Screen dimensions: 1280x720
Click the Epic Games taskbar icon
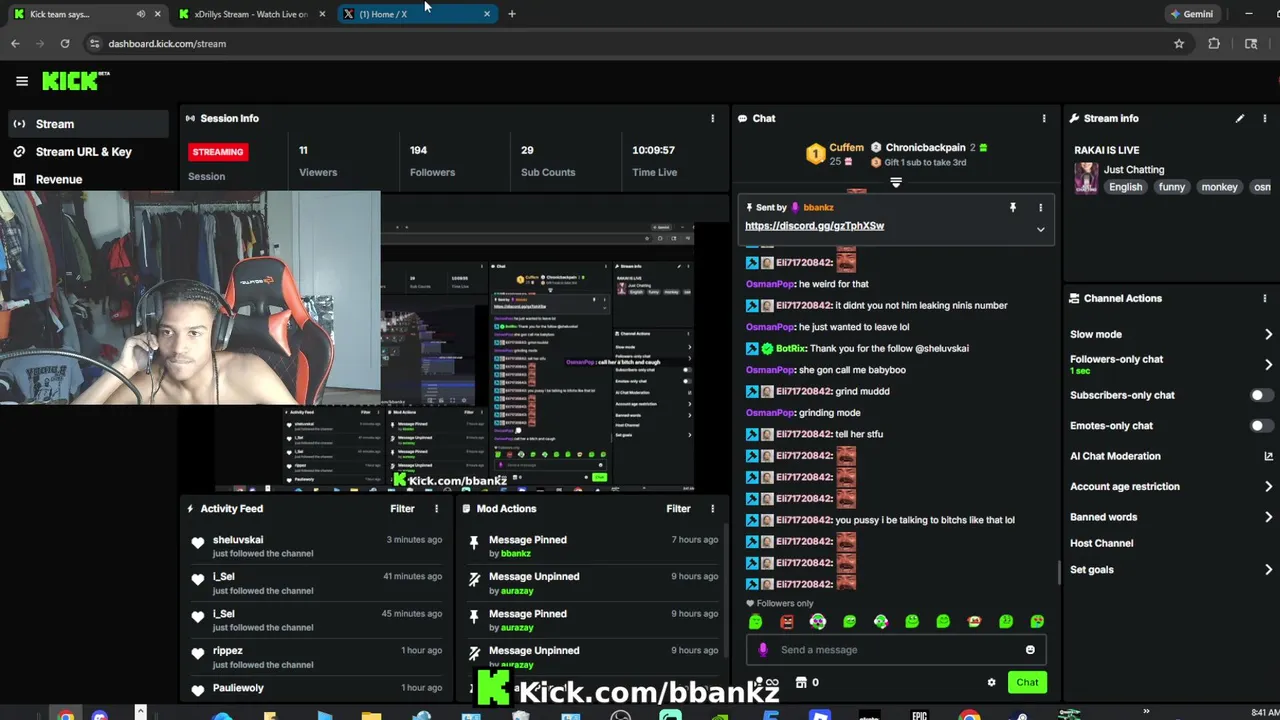pos(919,714)
